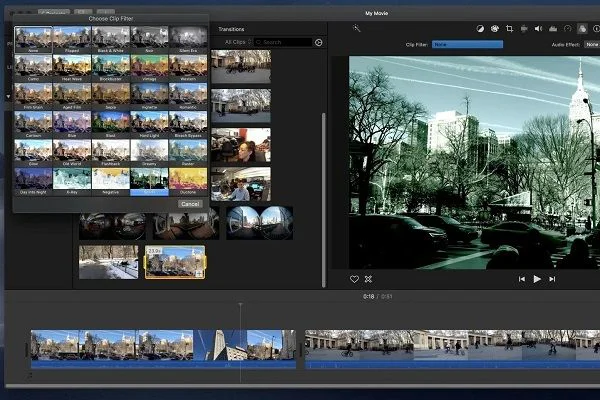Click the reject X icon below viewer
The width and height of the screenshot is (600, 400).
click(368, 279)
